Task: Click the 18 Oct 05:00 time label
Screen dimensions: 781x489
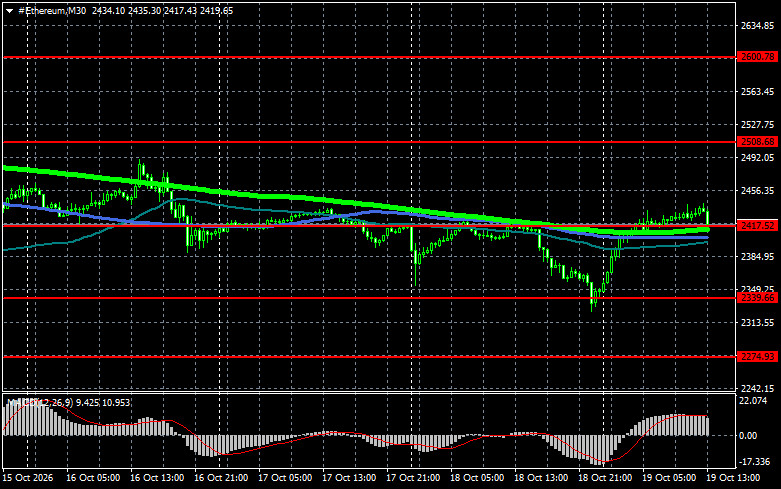Action: (477, 478)
